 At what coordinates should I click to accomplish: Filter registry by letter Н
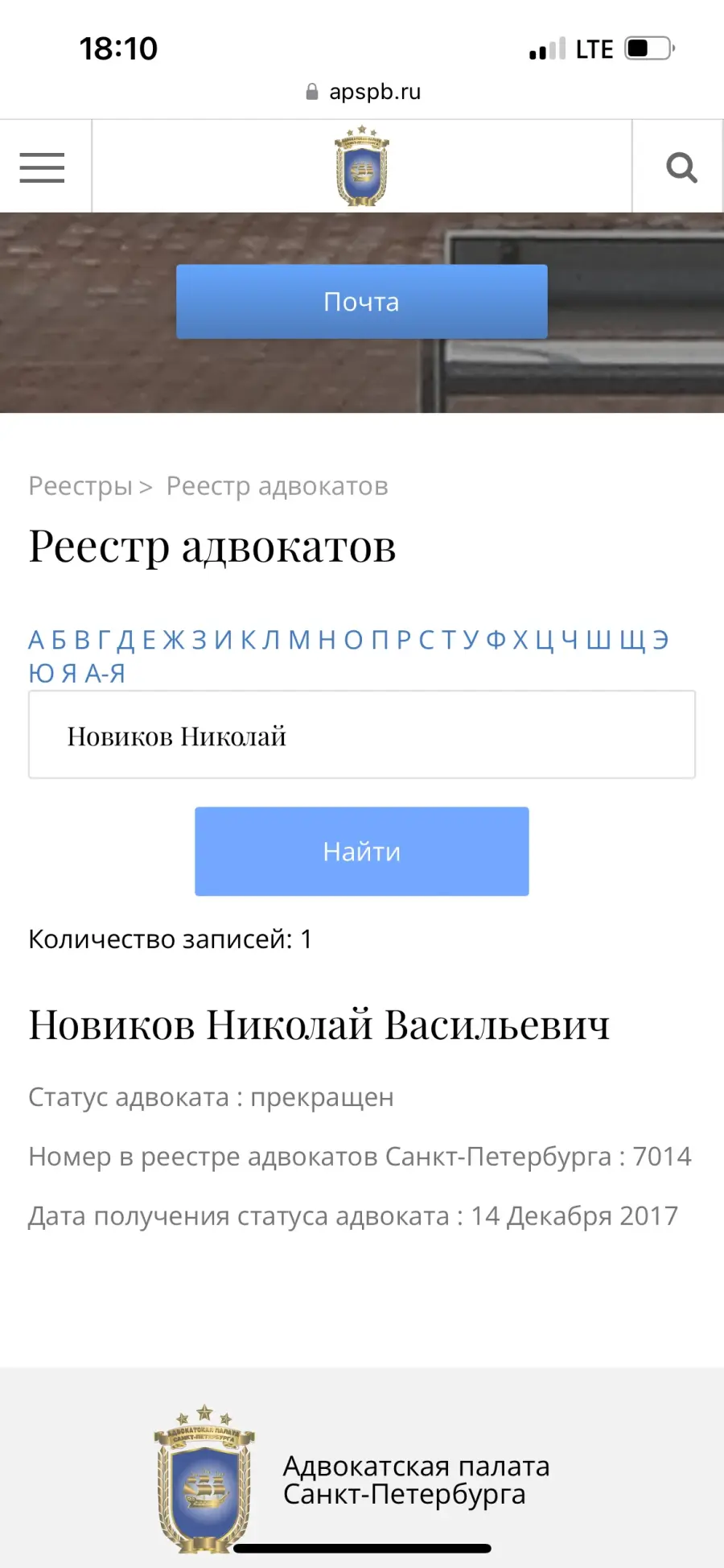327,640
